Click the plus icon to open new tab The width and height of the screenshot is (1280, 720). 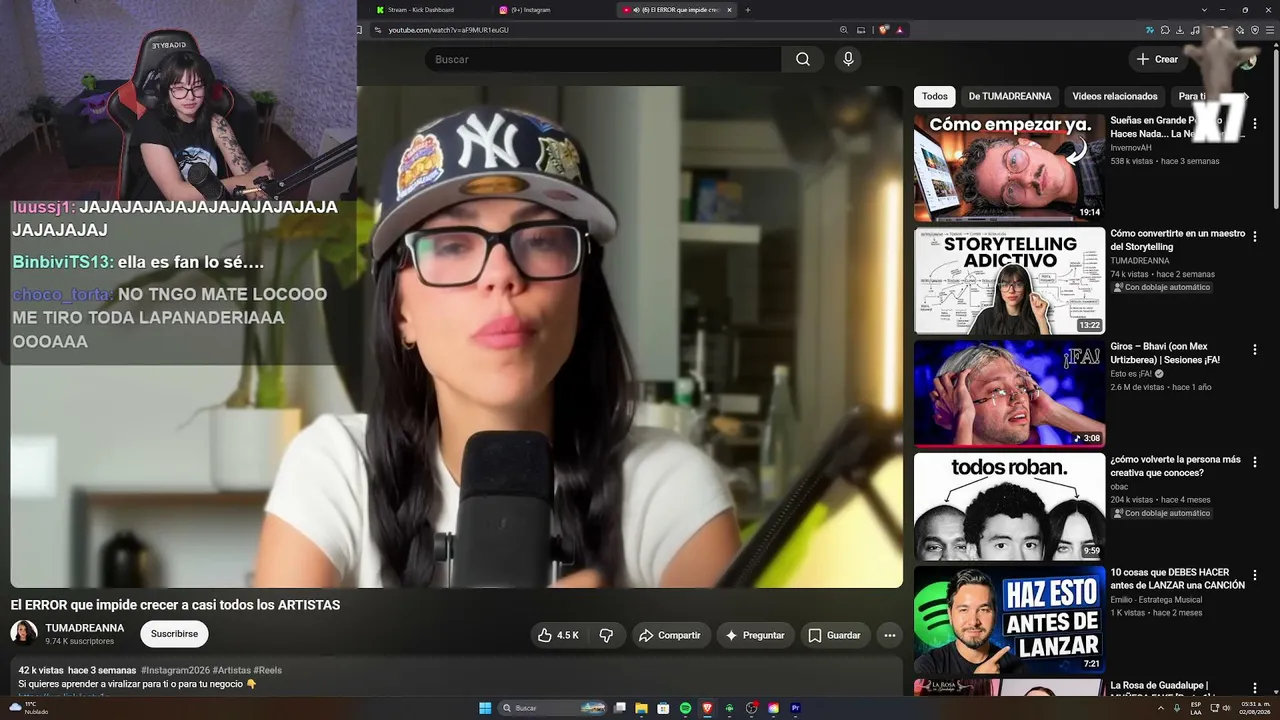coord(747,10)
